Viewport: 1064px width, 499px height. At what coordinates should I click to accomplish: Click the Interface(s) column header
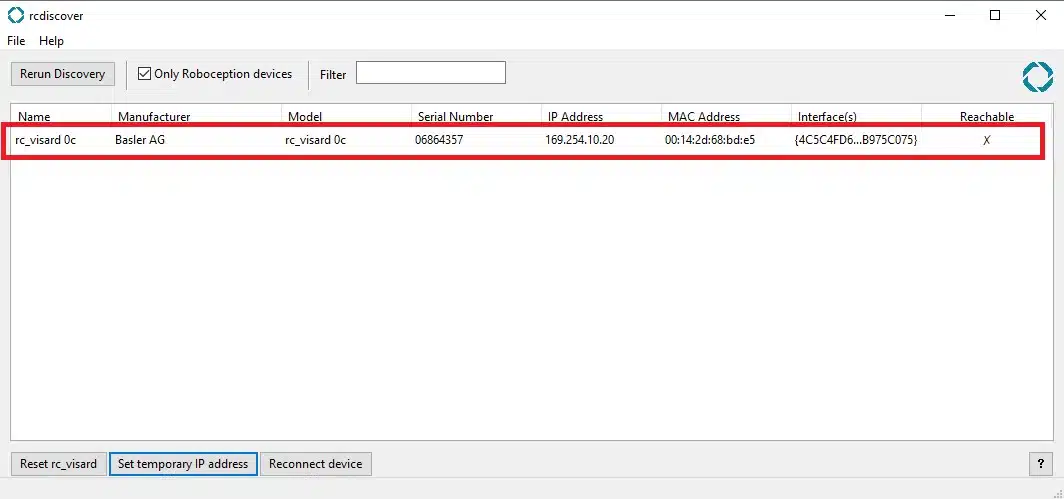(x=855, y=117)
